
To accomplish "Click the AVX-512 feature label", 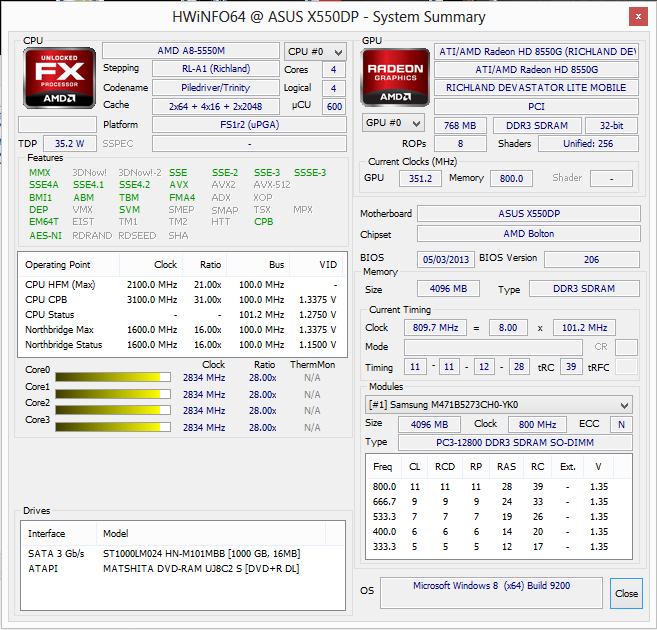I will point(272,185).
